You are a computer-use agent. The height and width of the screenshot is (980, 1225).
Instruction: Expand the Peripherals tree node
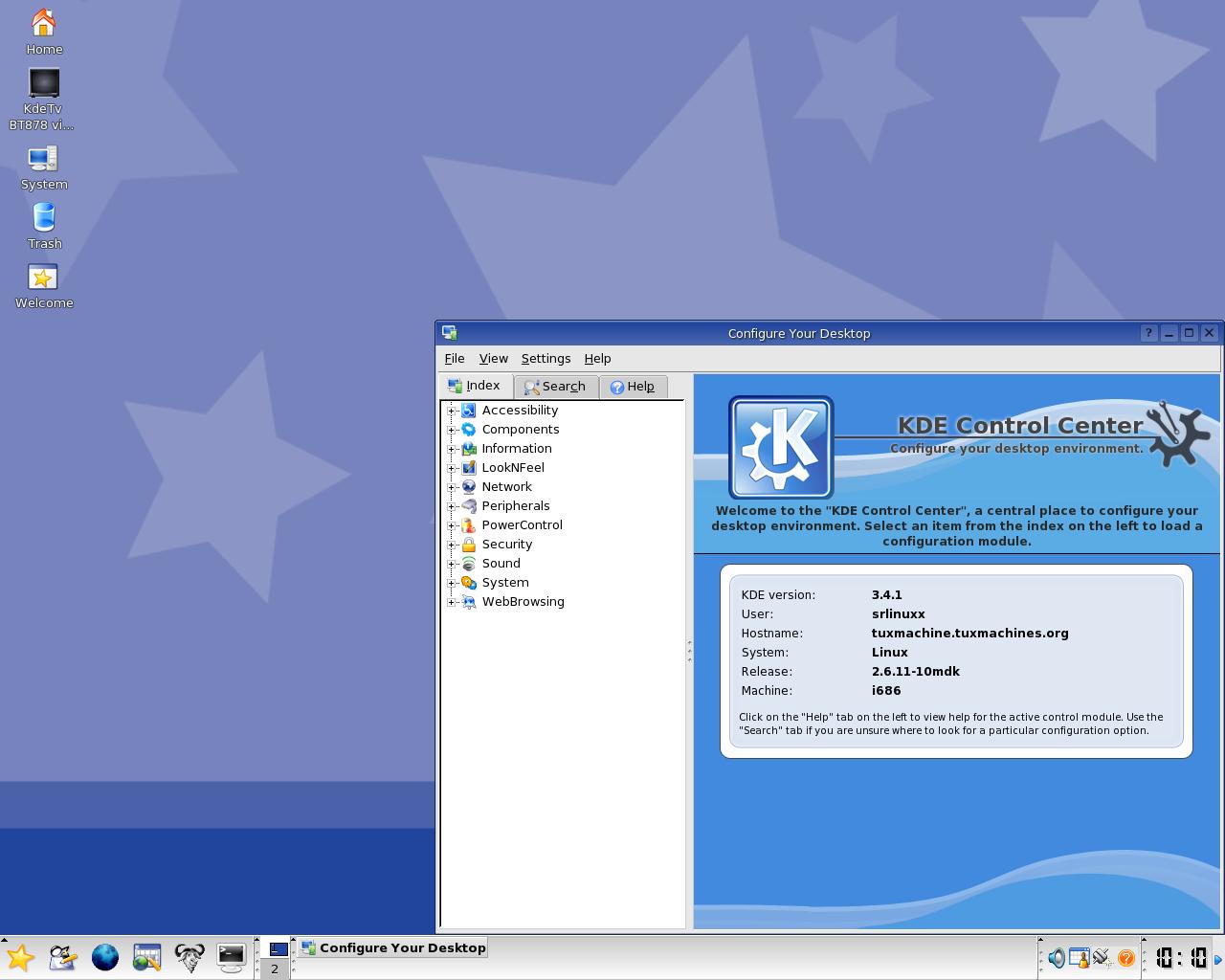pos(452,506)
